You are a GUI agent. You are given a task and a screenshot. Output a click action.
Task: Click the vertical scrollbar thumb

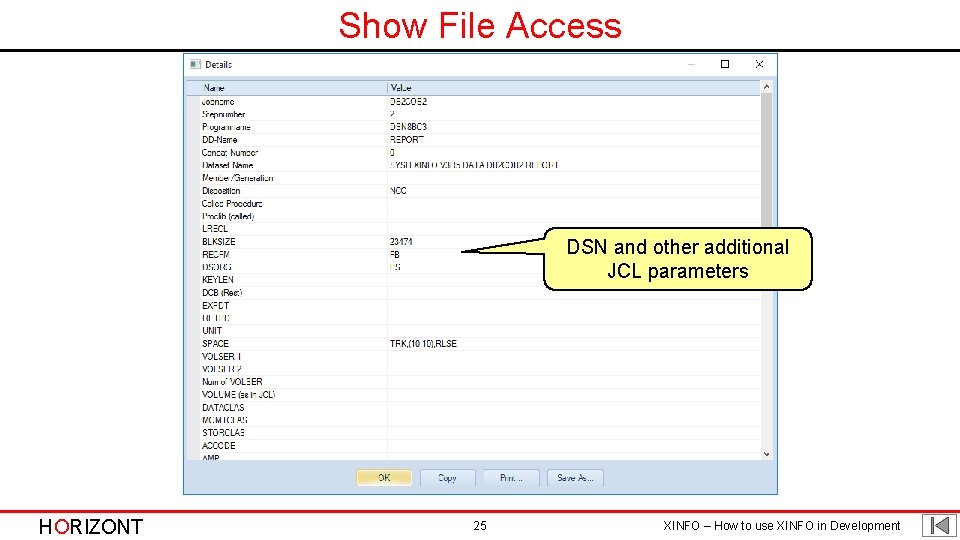tap(767, 162)
